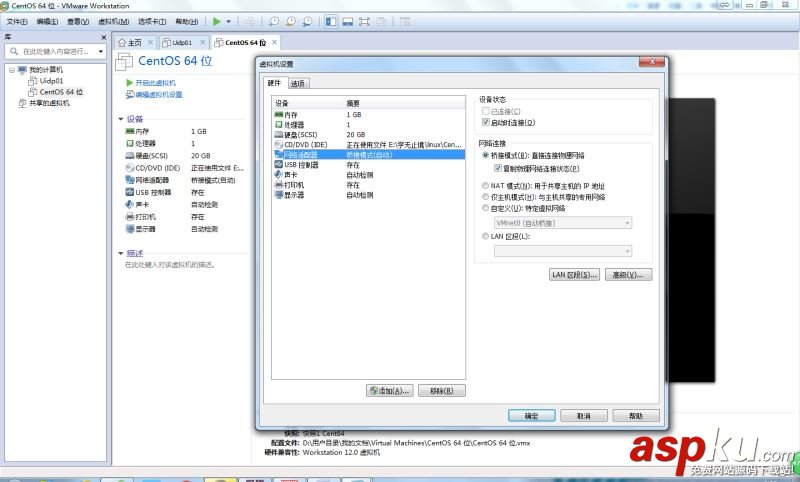The height and width of the screenshot is (482, 800).
Task: Select the 硬件 tab in settings dialog
Action: (x=274, y=83)
